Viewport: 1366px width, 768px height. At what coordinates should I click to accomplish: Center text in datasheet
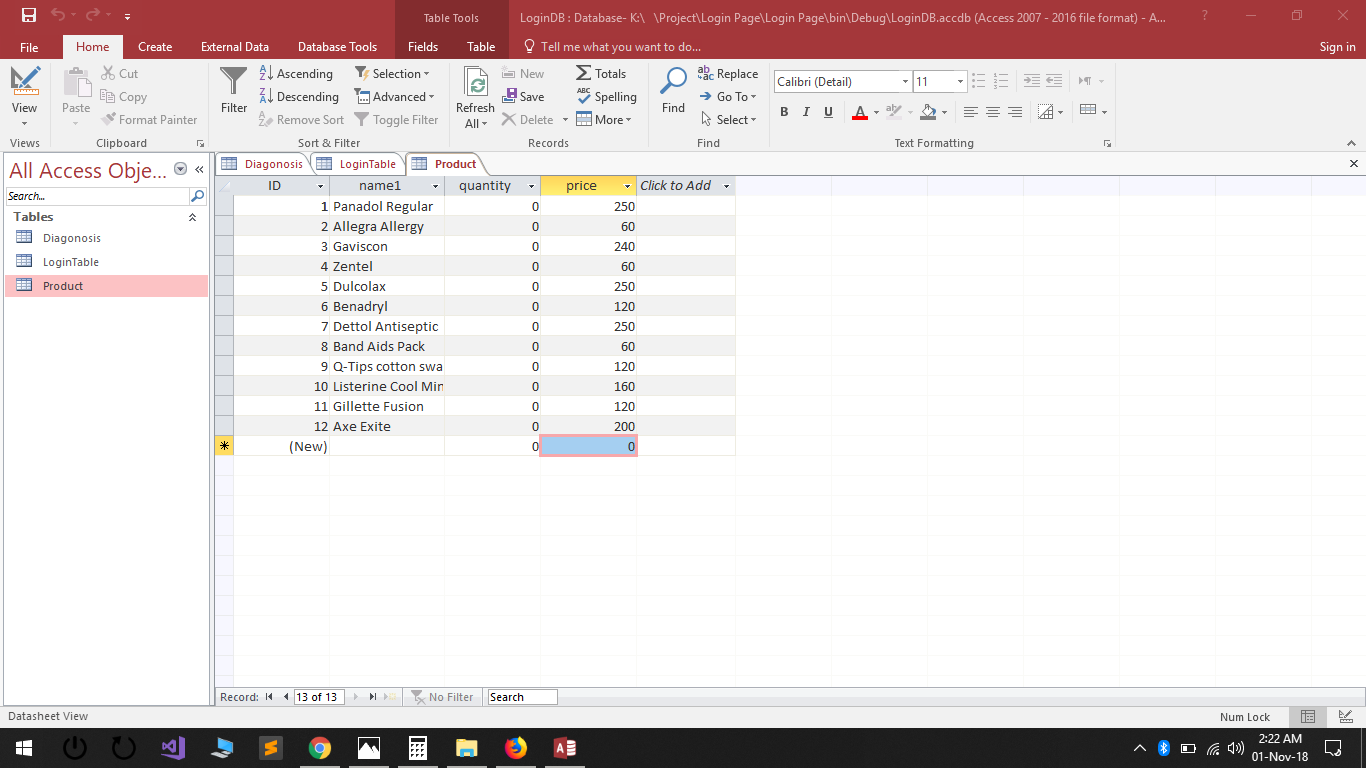(992, 112)
